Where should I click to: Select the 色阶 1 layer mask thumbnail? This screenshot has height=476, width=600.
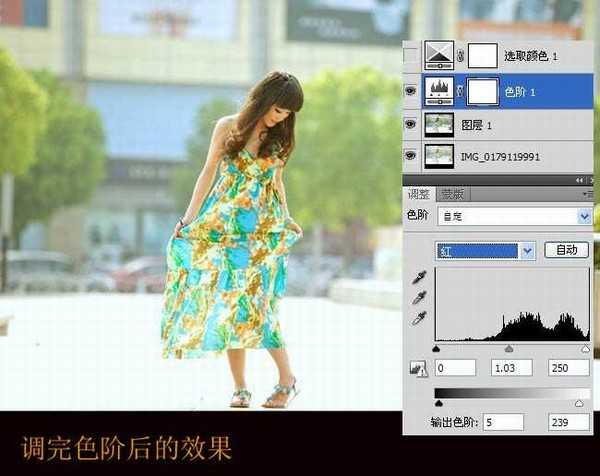(483, 91)
